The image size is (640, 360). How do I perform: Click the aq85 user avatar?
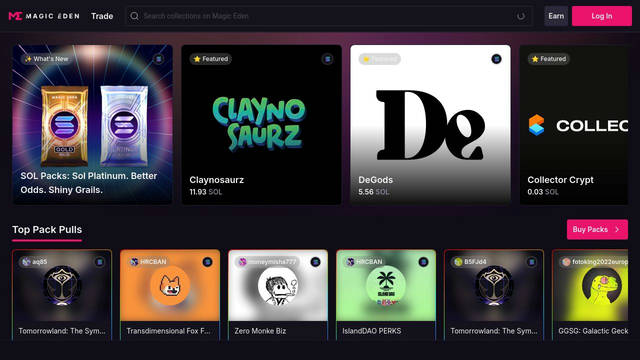point(26,262)
